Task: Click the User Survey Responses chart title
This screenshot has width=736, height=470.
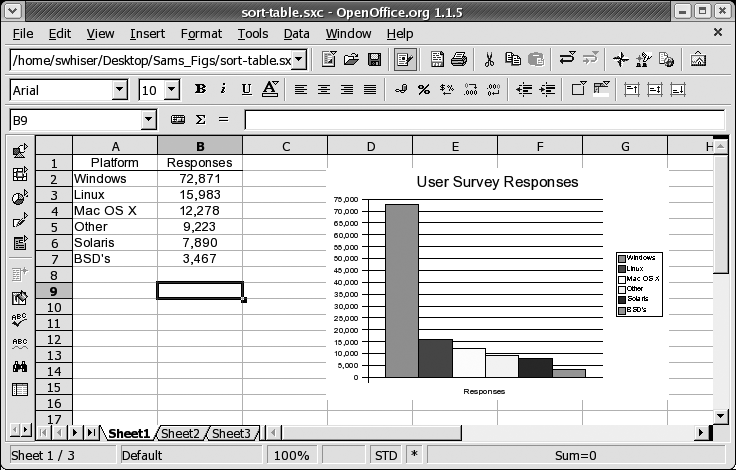Action: 497,182
